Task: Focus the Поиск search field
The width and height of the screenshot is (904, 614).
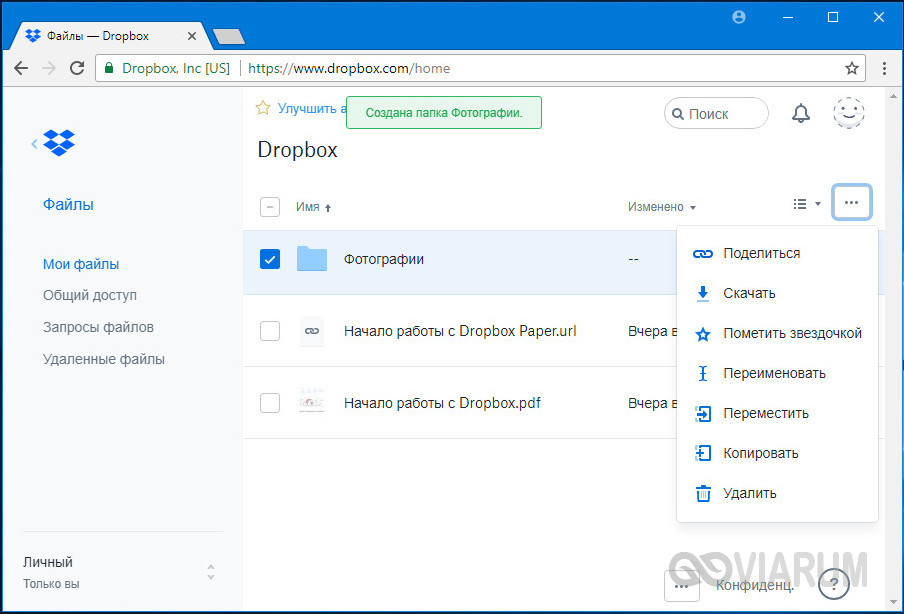Action: (716, 113)
